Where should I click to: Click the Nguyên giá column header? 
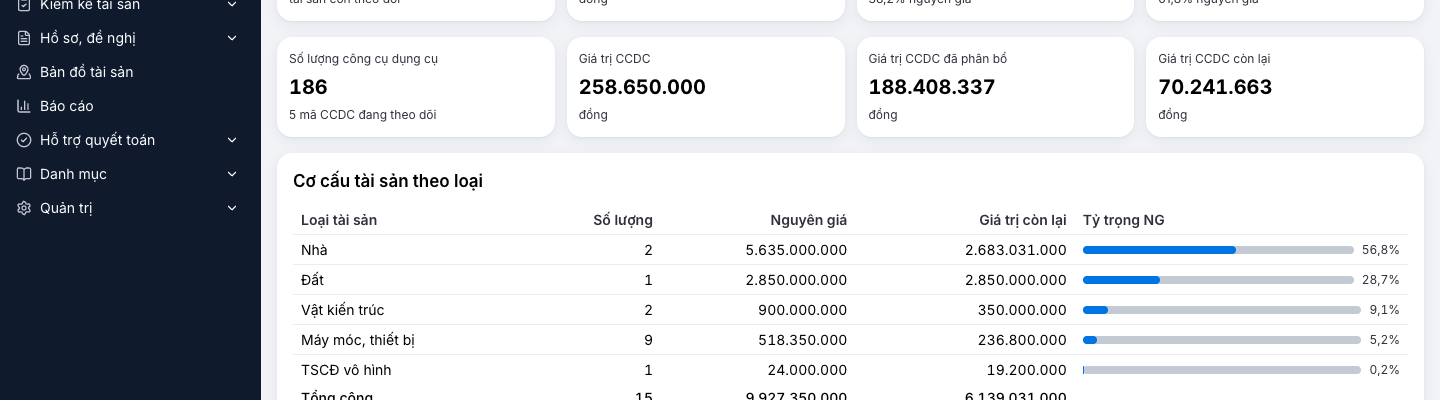(809, 220)
